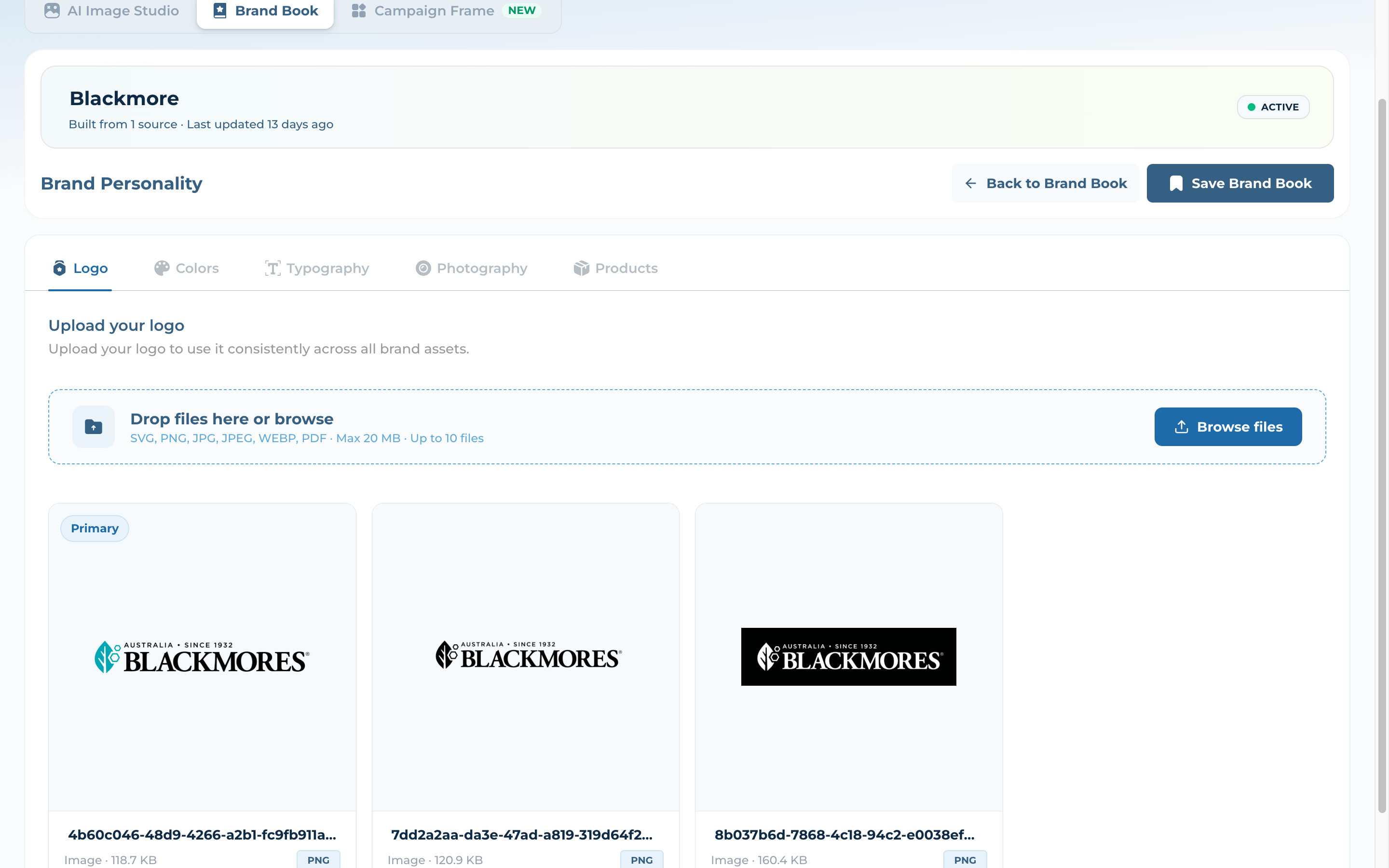The image size is (1389, 868).
Task: Click PNG badge on 160.4 KB file
Action: (965, 859)
